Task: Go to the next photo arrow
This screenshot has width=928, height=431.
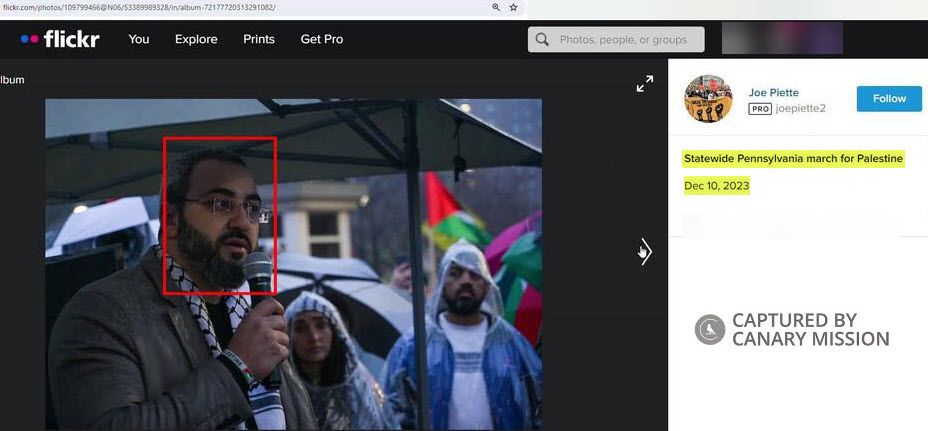Action: click(645, 252)
